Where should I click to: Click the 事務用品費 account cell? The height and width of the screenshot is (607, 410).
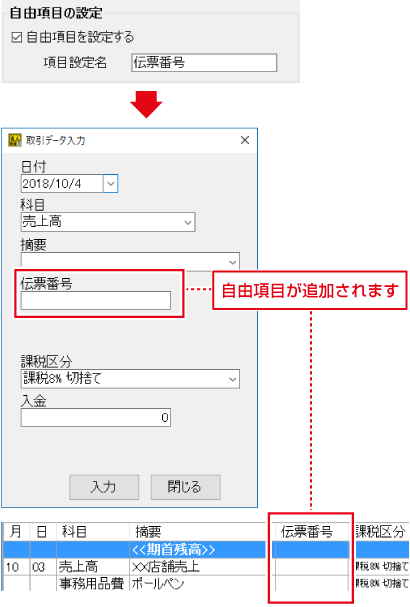point(91,583)
